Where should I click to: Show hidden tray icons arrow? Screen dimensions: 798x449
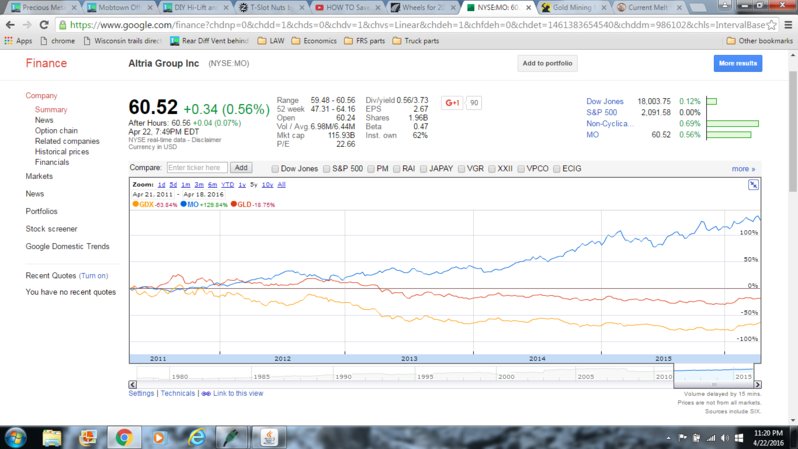(x=668, y=438)
